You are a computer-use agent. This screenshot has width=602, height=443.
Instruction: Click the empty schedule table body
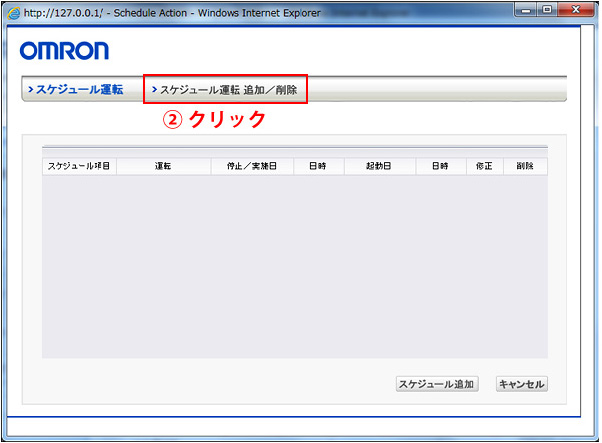click(x=294, y=265)
